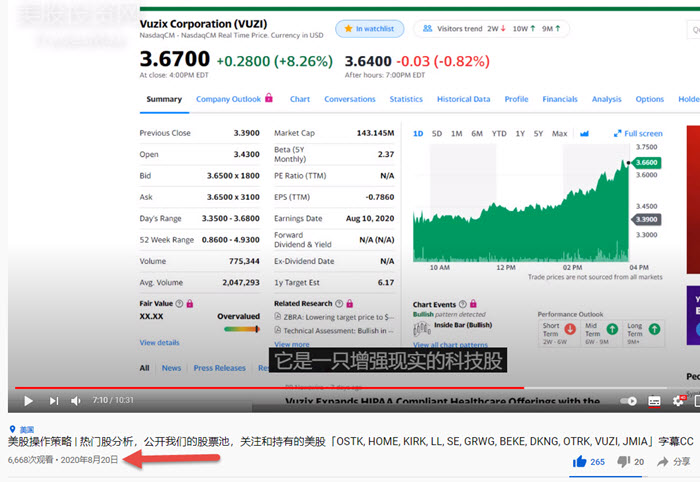This screenshot has height=482, width=700.
Task: Switch chart type with area-chart icon
Action: (x=584, y=133)
